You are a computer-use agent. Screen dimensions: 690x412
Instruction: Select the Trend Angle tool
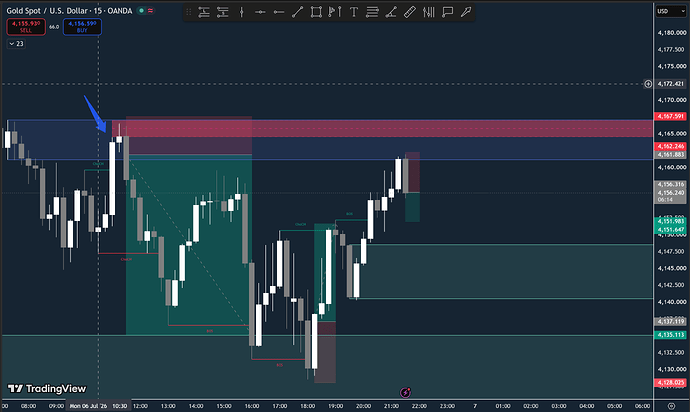point(391,12)
